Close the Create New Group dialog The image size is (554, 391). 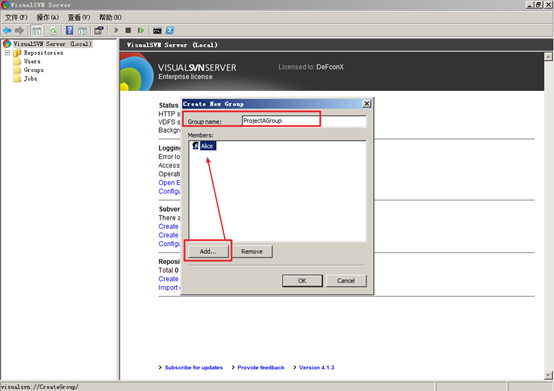367,103
